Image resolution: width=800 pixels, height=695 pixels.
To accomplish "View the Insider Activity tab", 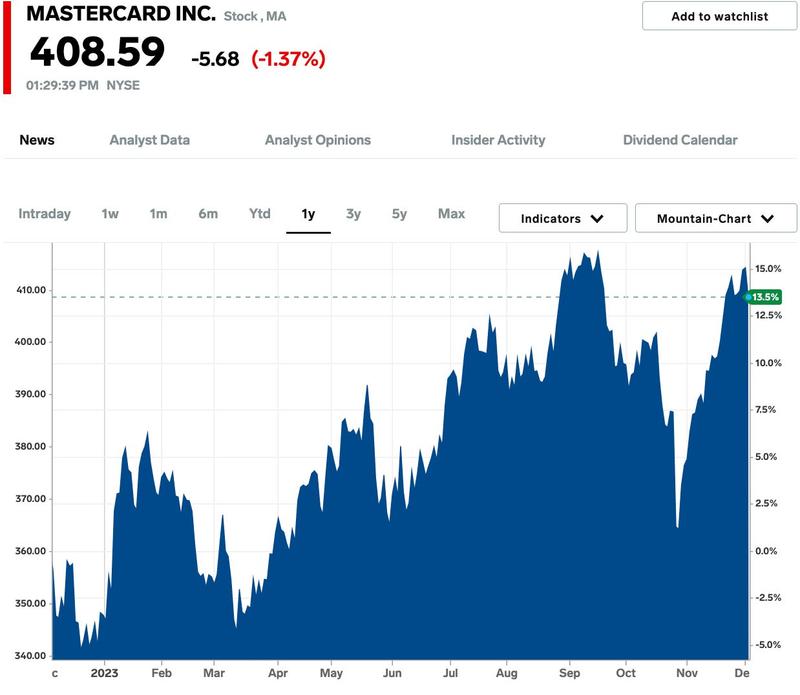I will tap(498, 140).
